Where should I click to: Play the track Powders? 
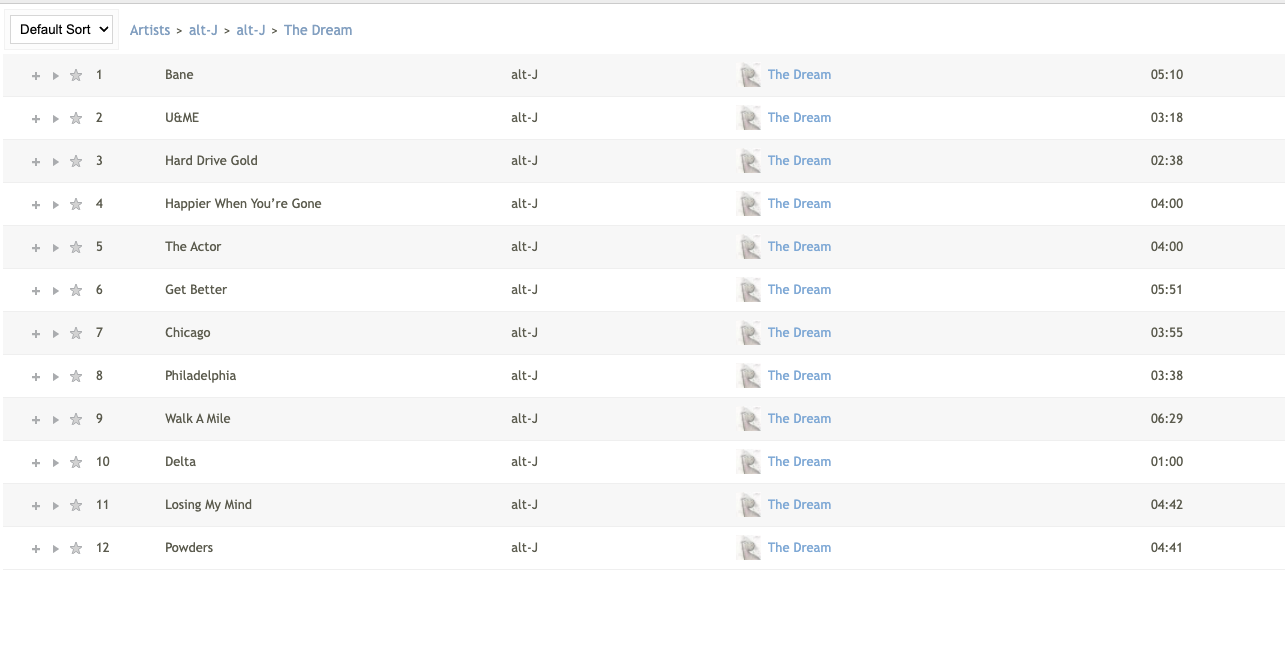tap(56, 549)
